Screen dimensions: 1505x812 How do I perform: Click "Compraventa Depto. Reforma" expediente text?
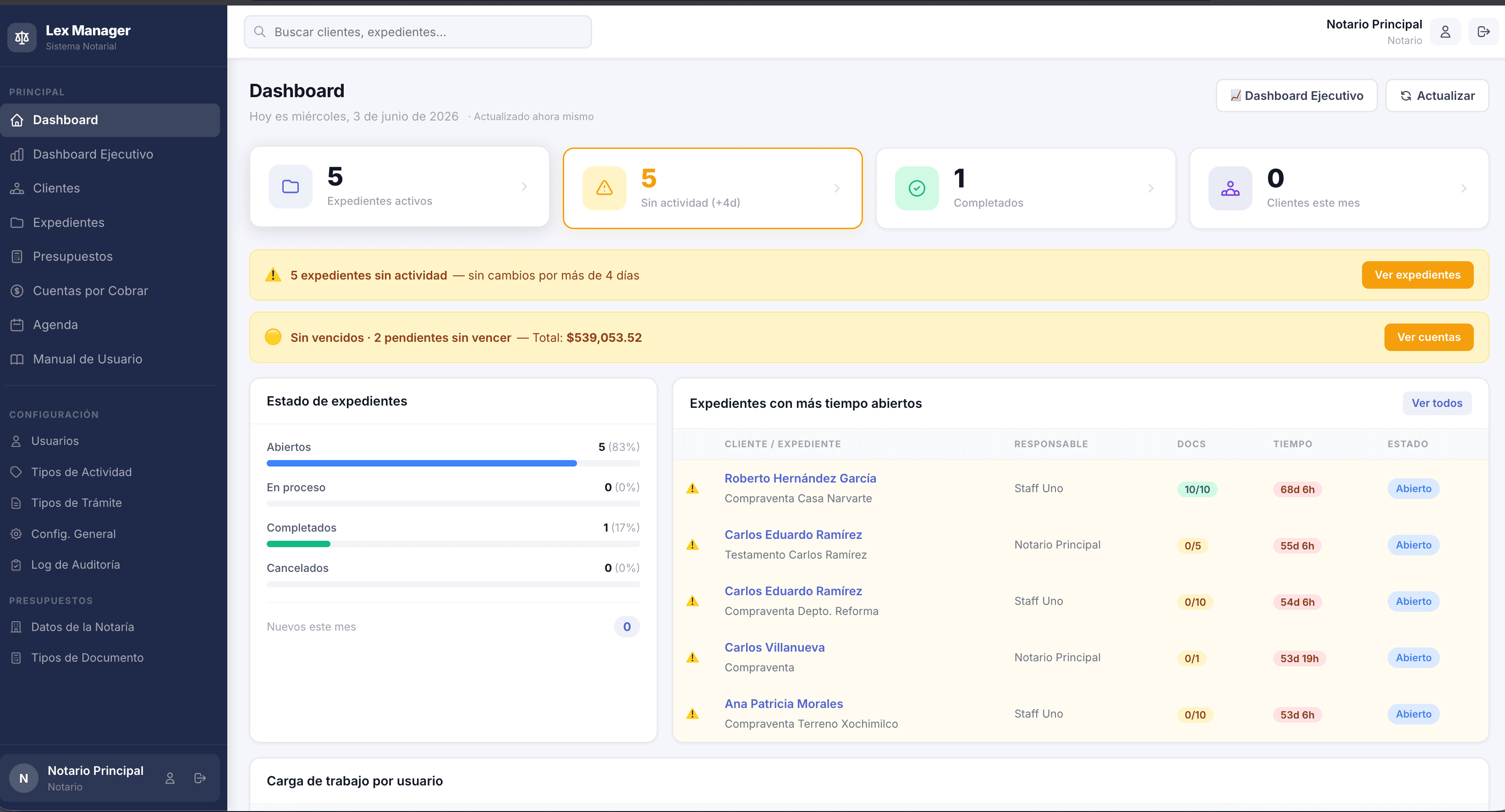pyautogui.click(x=801, y=611)
